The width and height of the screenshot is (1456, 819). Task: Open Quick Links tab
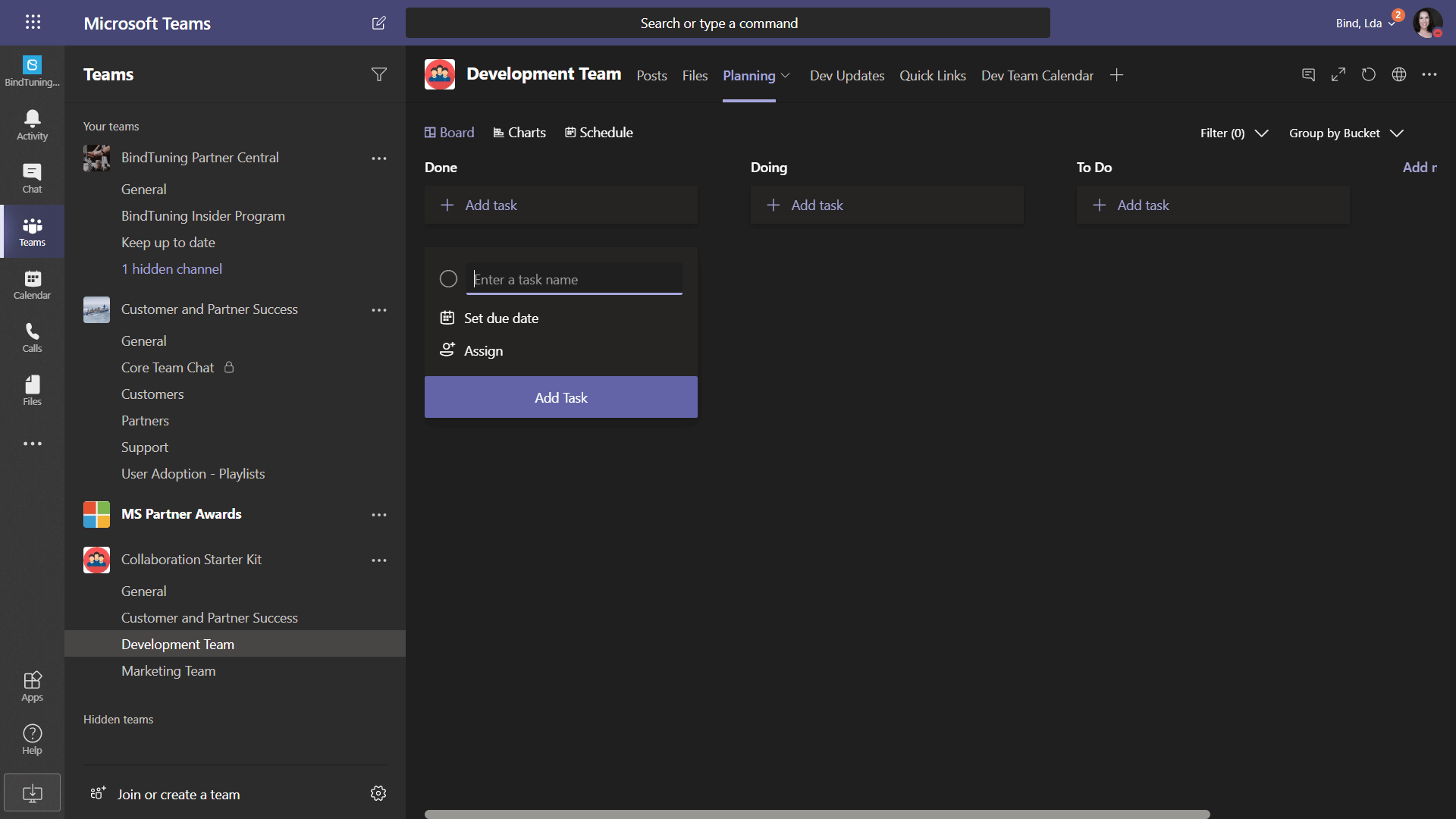(933, 76)
